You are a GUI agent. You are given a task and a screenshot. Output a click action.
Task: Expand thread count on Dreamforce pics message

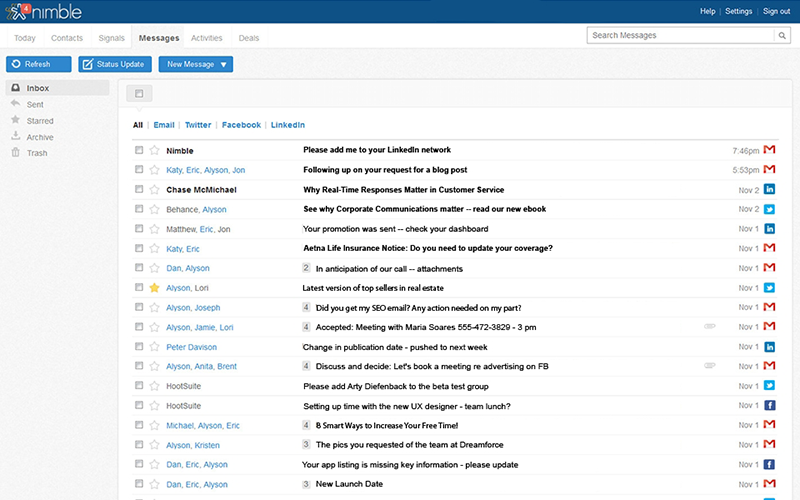tap(306, 444)
